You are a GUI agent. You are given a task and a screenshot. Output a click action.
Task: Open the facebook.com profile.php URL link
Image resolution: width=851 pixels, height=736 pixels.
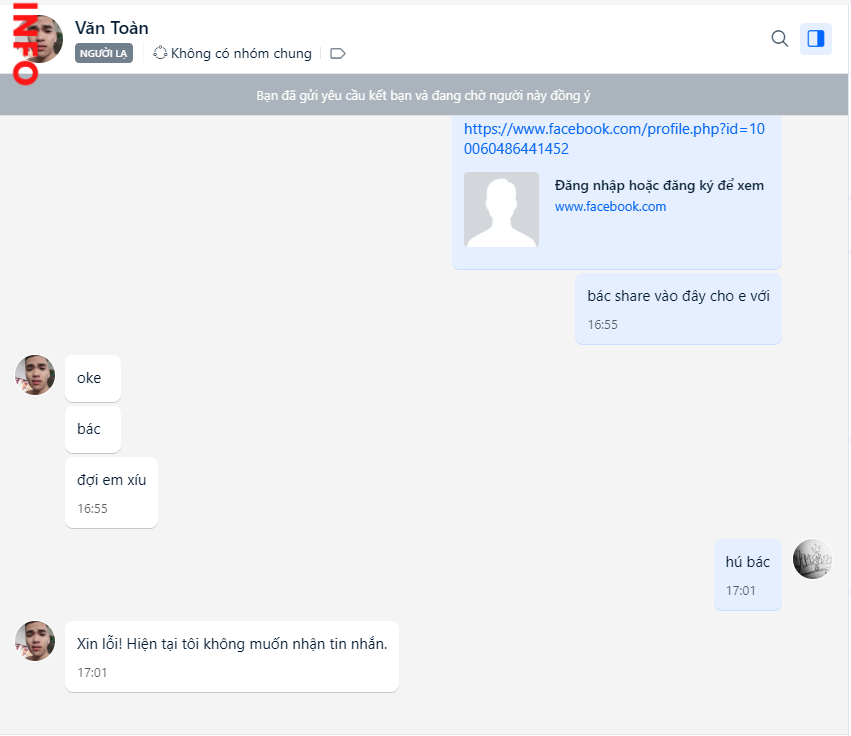pos(614,139)
